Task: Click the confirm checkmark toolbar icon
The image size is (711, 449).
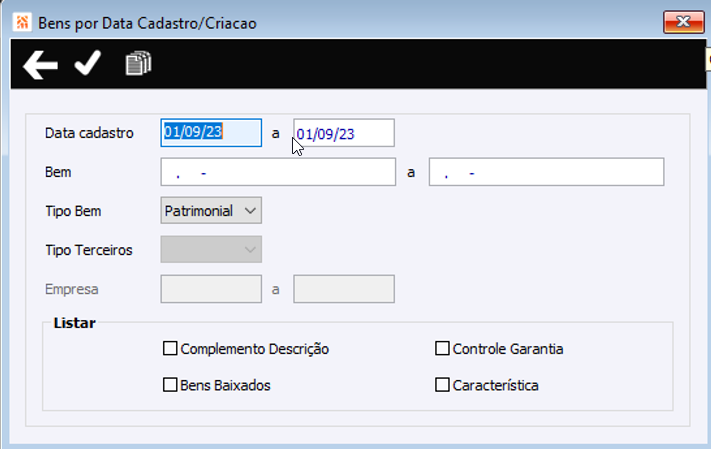Action: coord(88,63)
